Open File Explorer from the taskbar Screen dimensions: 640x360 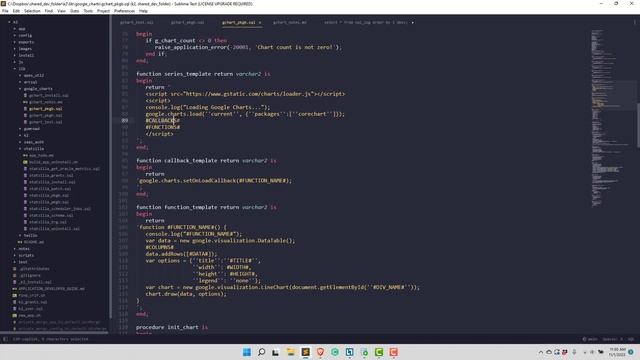tap(291, 352)
